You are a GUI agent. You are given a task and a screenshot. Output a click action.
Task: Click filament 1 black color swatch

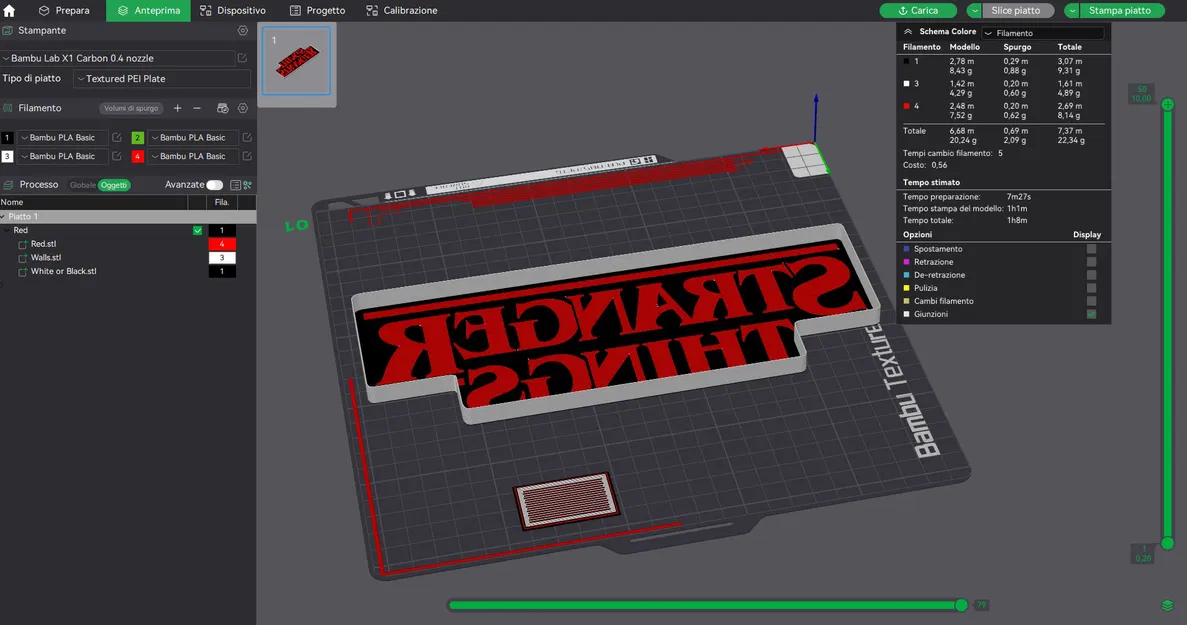point(7,138)
